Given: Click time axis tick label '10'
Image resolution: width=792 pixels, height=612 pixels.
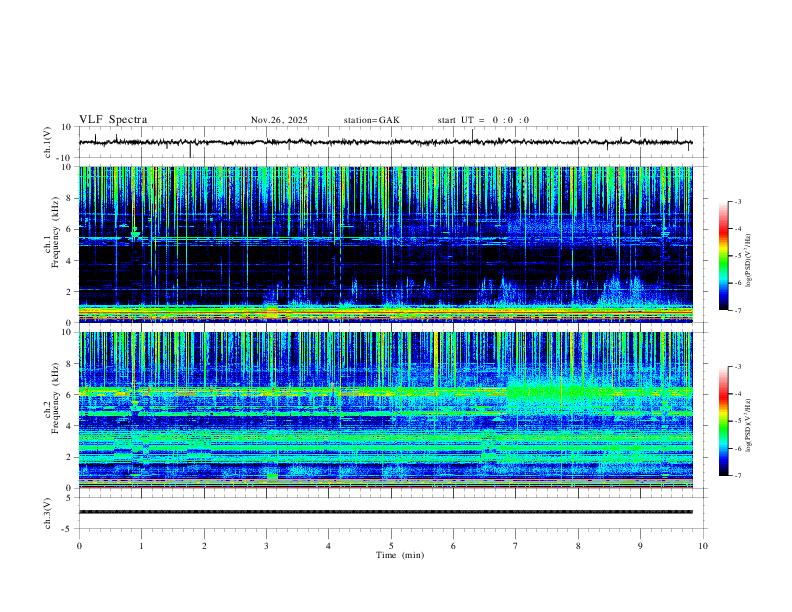Looking at the screenshot, I should [703, 546].
